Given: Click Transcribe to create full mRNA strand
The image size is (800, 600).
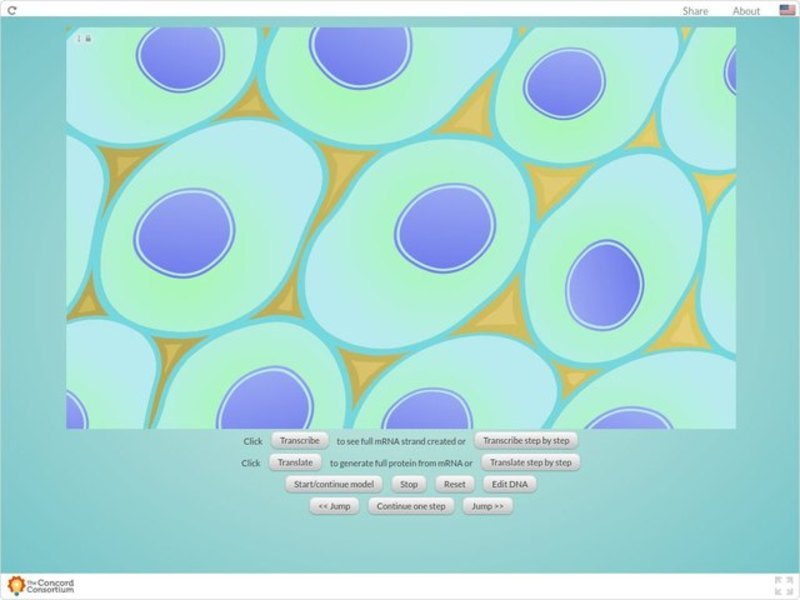Looking at the screenshot, I should (x=299, y=439).
